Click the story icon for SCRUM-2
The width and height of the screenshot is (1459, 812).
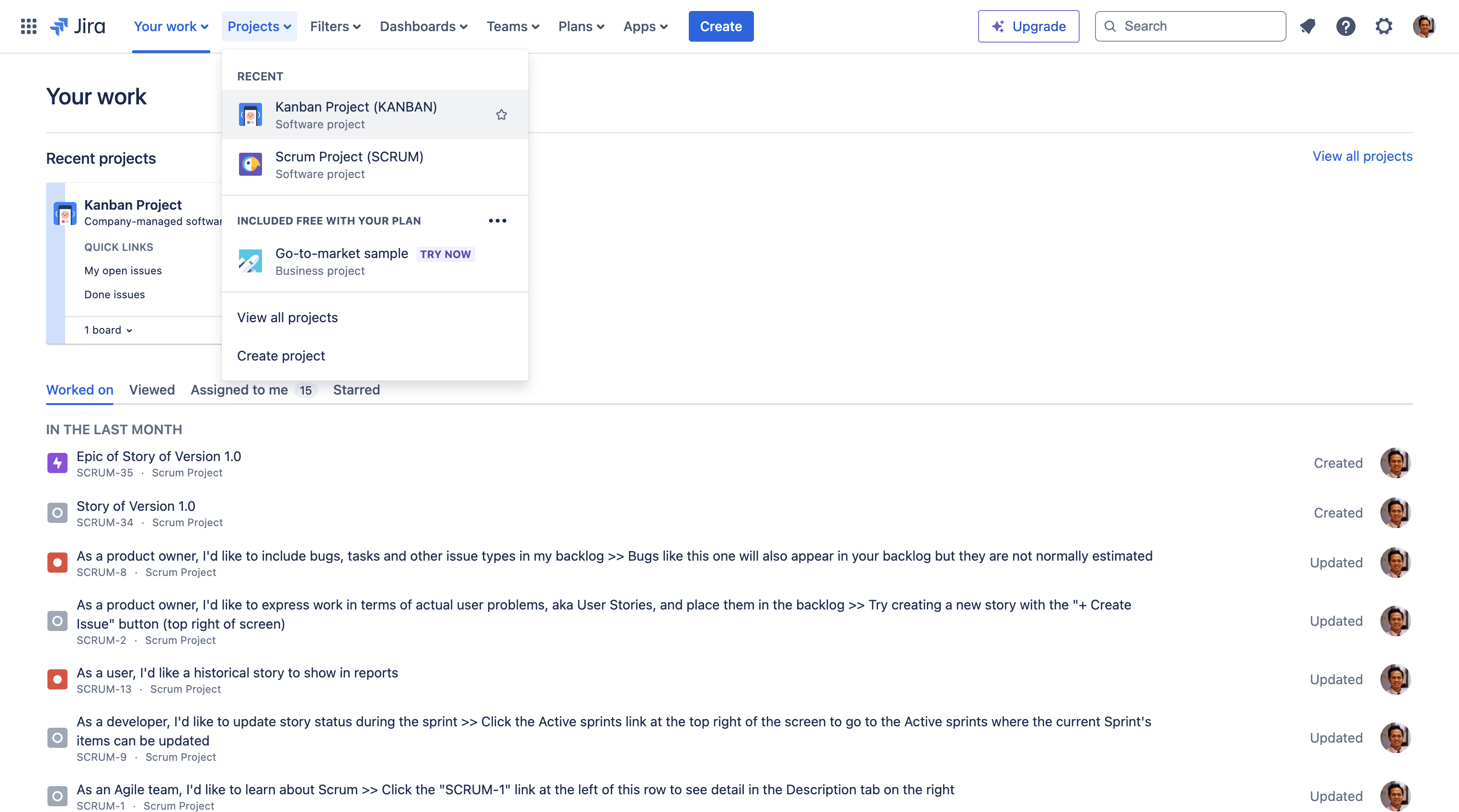[57, 621]
